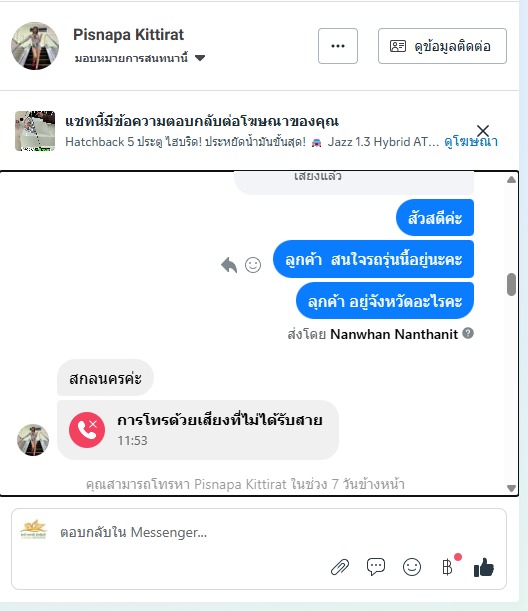The width and height of the screenshot is (528, 611).
Task: Dismiss the ad reply banner with X
Action: pyautogui.click(x=483, y=131)
